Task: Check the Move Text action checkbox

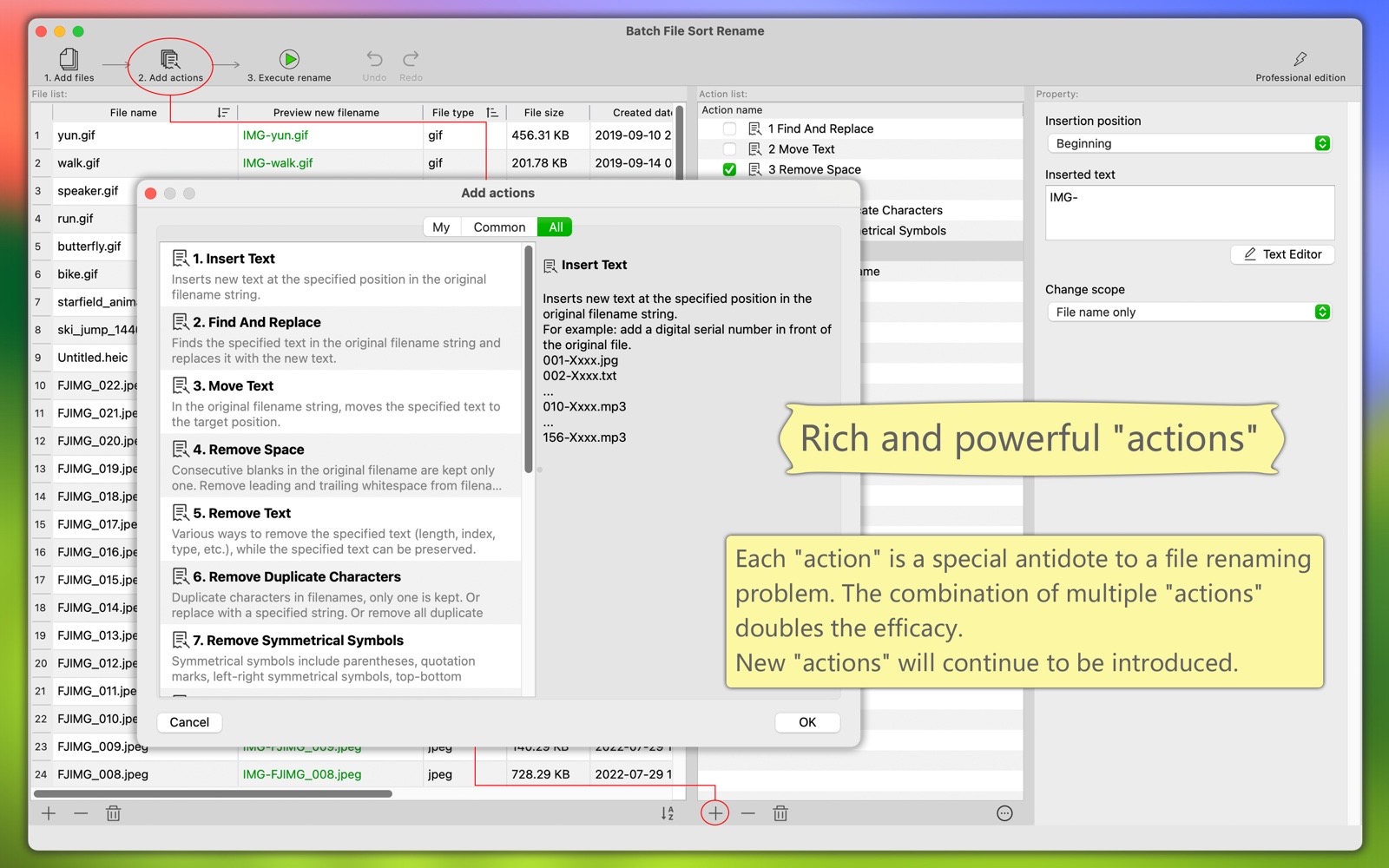Action: 729,149
